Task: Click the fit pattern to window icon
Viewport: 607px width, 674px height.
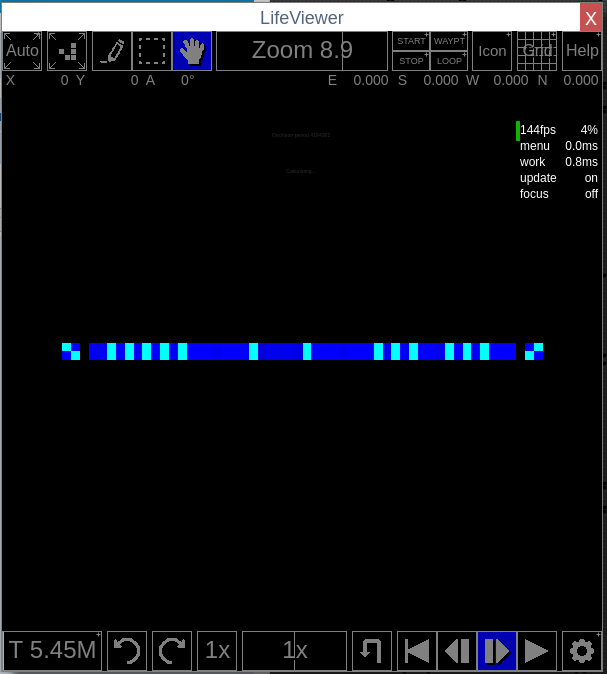Action: [67, 51]
